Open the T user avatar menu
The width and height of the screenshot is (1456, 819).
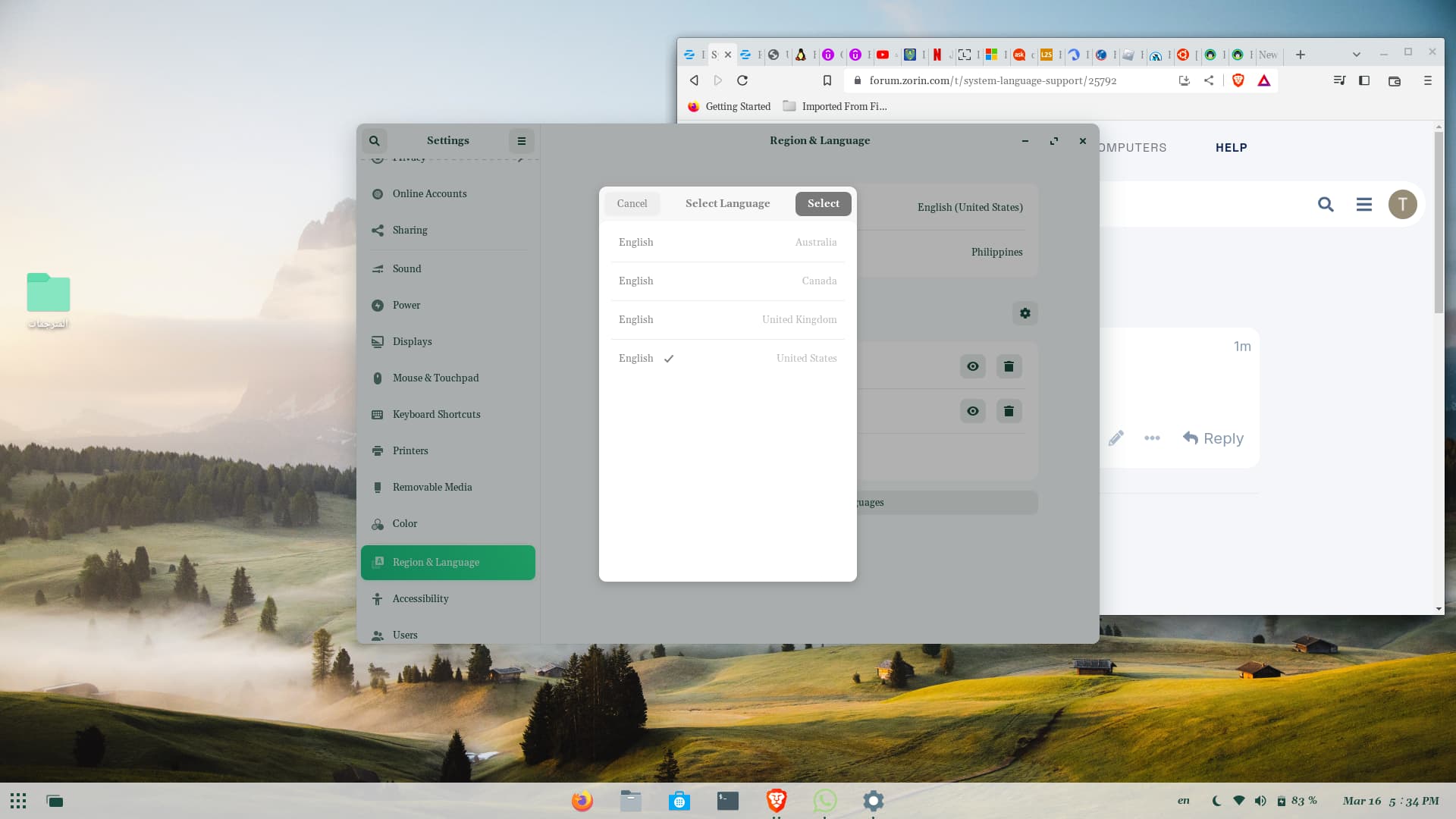[x=1402, y=204]
